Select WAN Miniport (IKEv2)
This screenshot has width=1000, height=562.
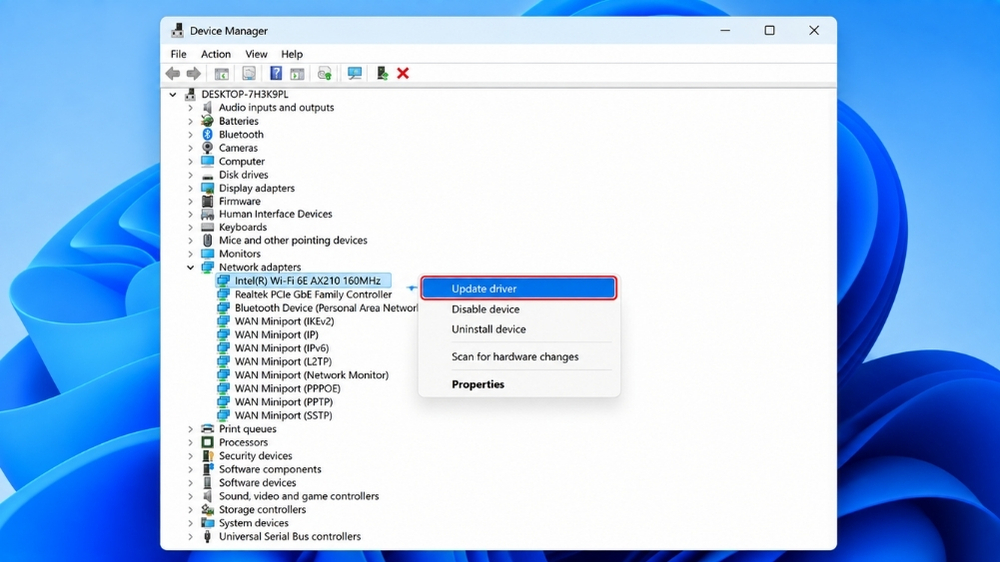click(x=284, y=321)
